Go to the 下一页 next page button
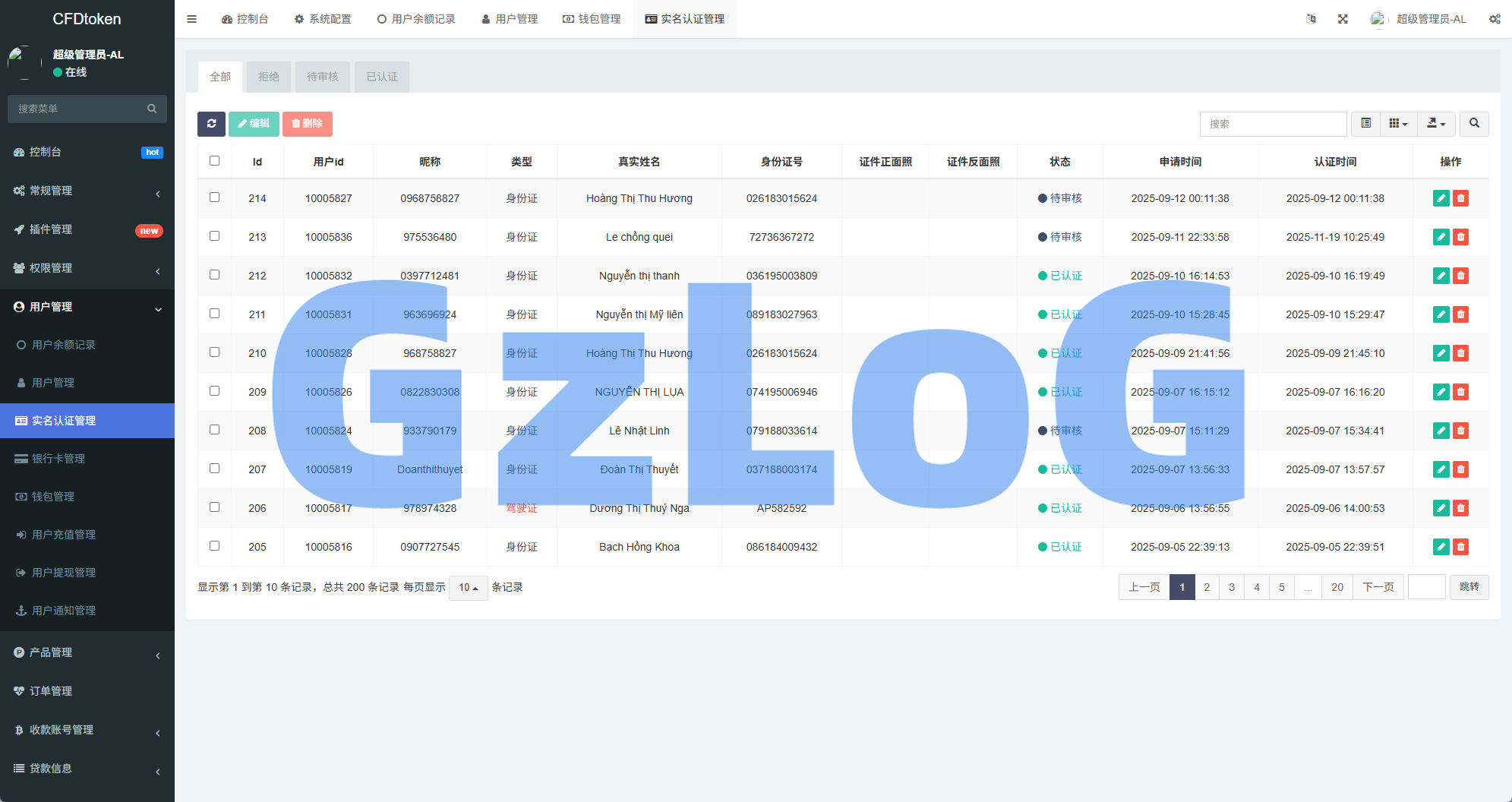Screen dimensions: 1512x802 click(x=1378, y=587)
